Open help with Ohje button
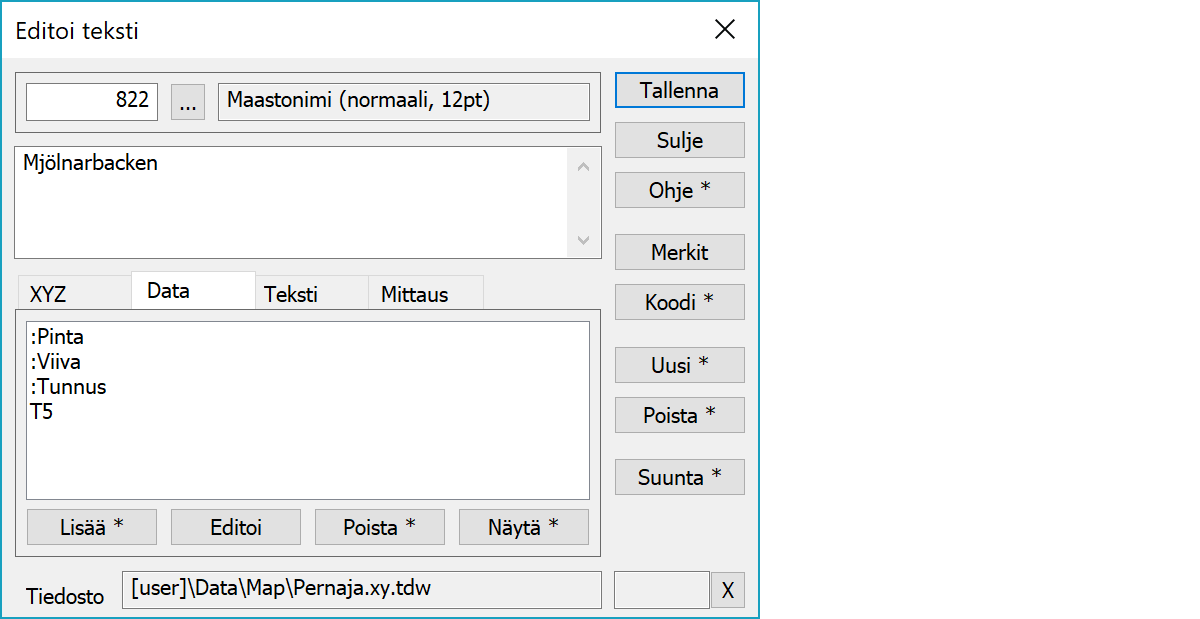Image resolution: width=1200 pixels, height=619 pixels. (679, 190)
